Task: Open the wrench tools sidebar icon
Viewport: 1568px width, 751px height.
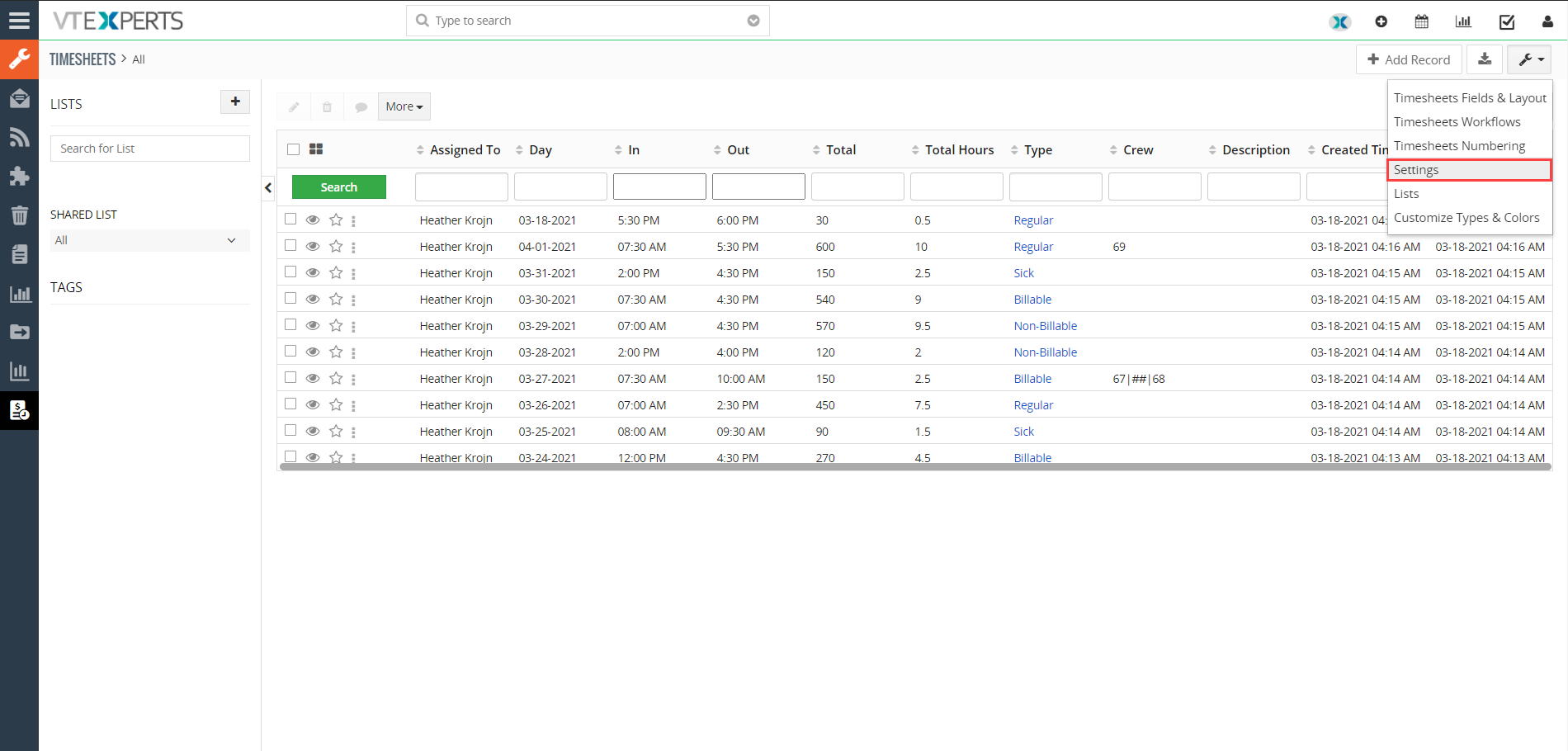Action: coord(19,59)
